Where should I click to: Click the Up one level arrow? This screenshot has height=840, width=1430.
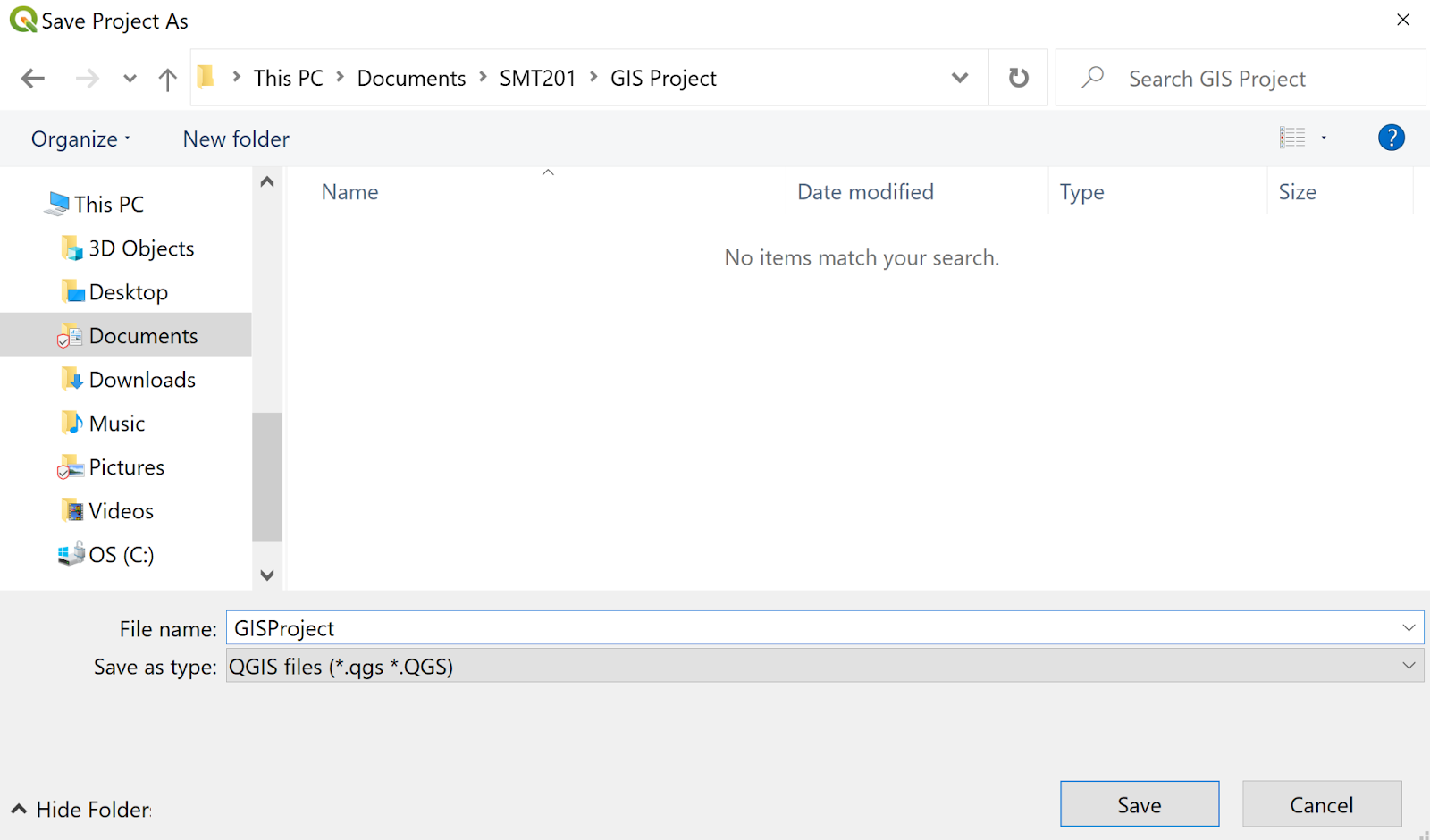click(167, 79)
